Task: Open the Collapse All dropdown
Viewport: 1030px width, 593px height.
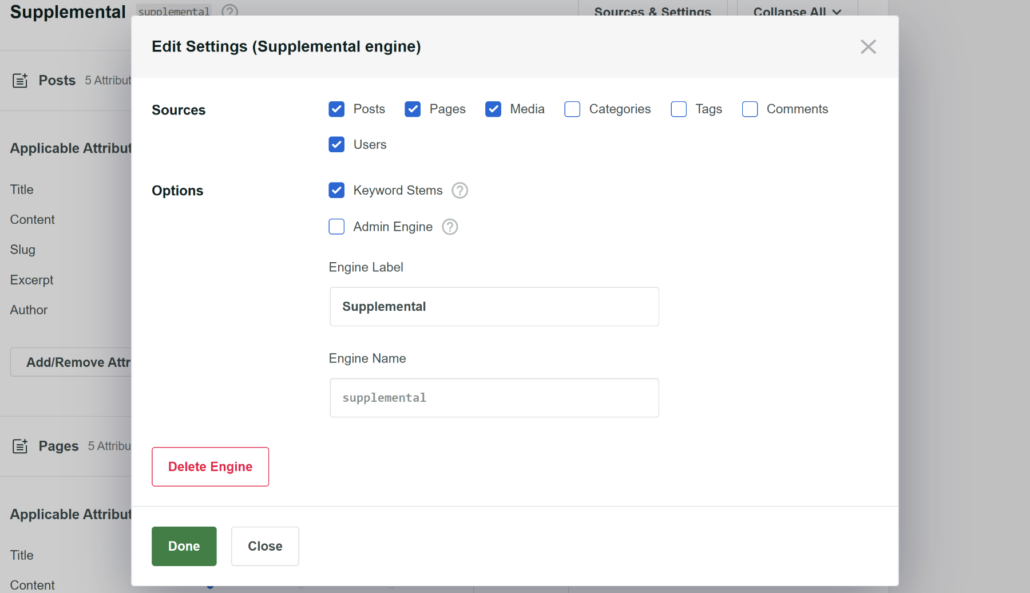Action: click(795, 12)
